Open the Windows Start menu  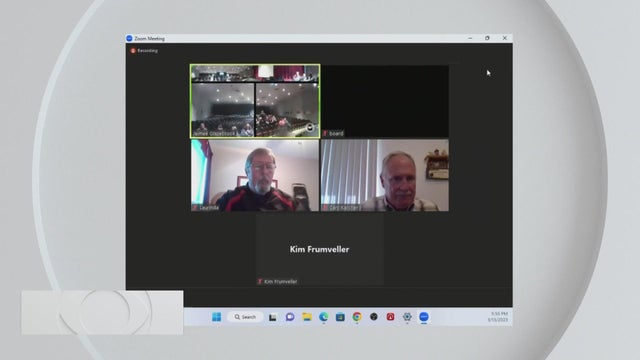point(216,317)
